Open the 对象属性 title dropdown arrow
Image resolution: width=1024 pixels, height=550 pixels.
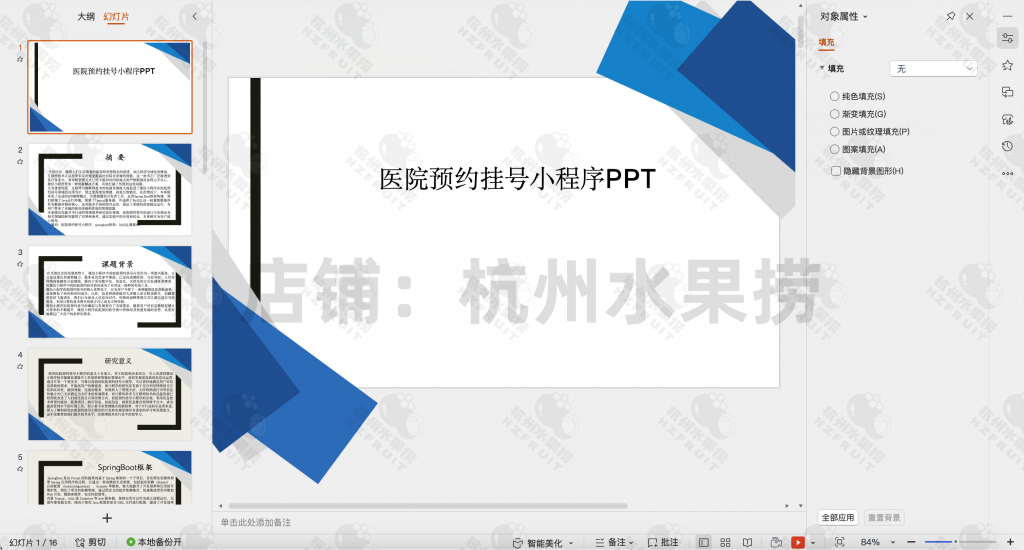point(865,17)
